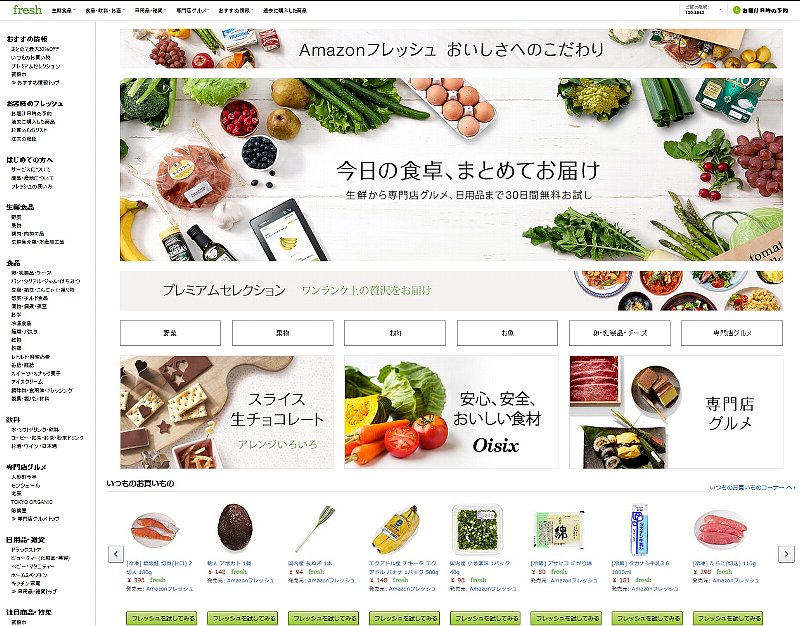Open the Oisix promotional banner
Screen dimensions: 800x626
[x=451, y=412]
